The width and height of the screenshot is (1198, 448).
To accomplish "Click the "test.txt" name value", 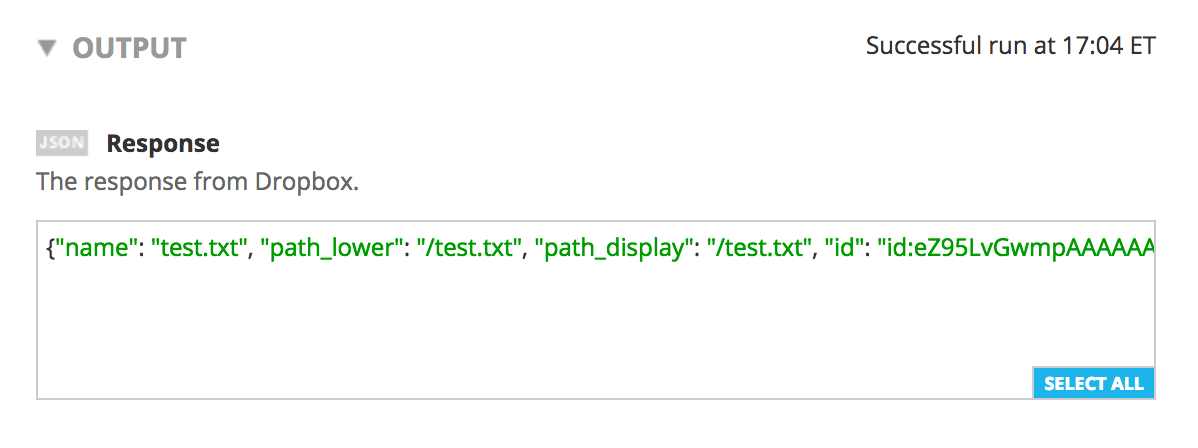I will click(x=200, y=247).
